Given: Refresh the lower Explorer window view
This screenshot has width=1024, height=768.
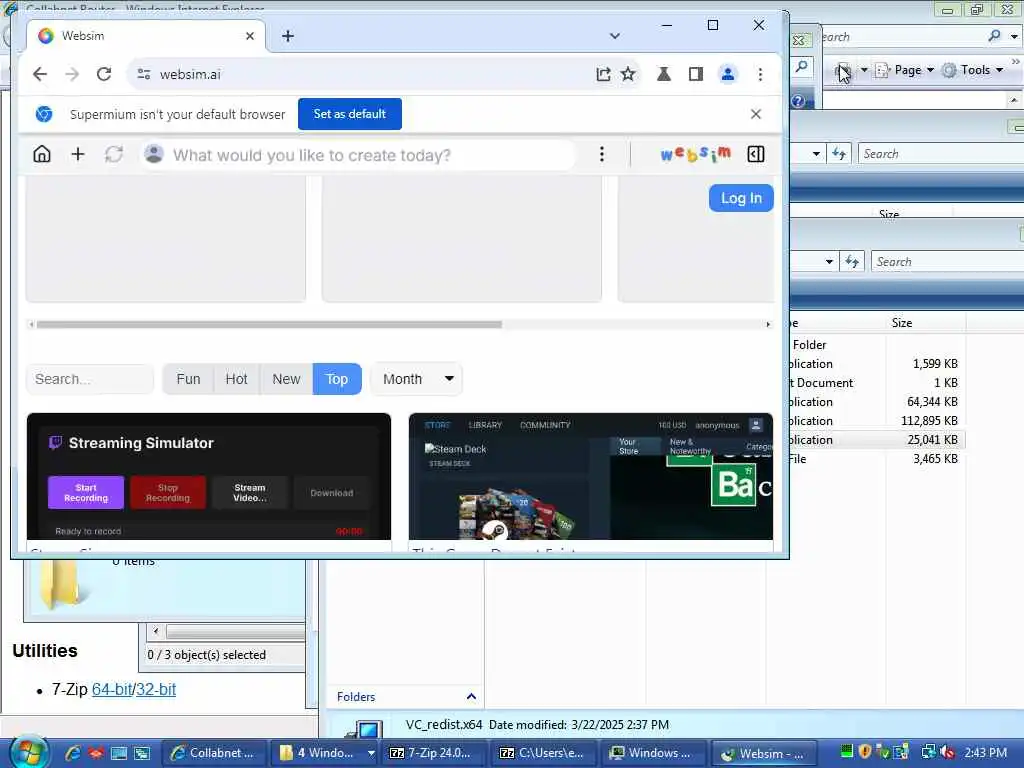Looking at the screenshot, I should click(x=852, y=262).
